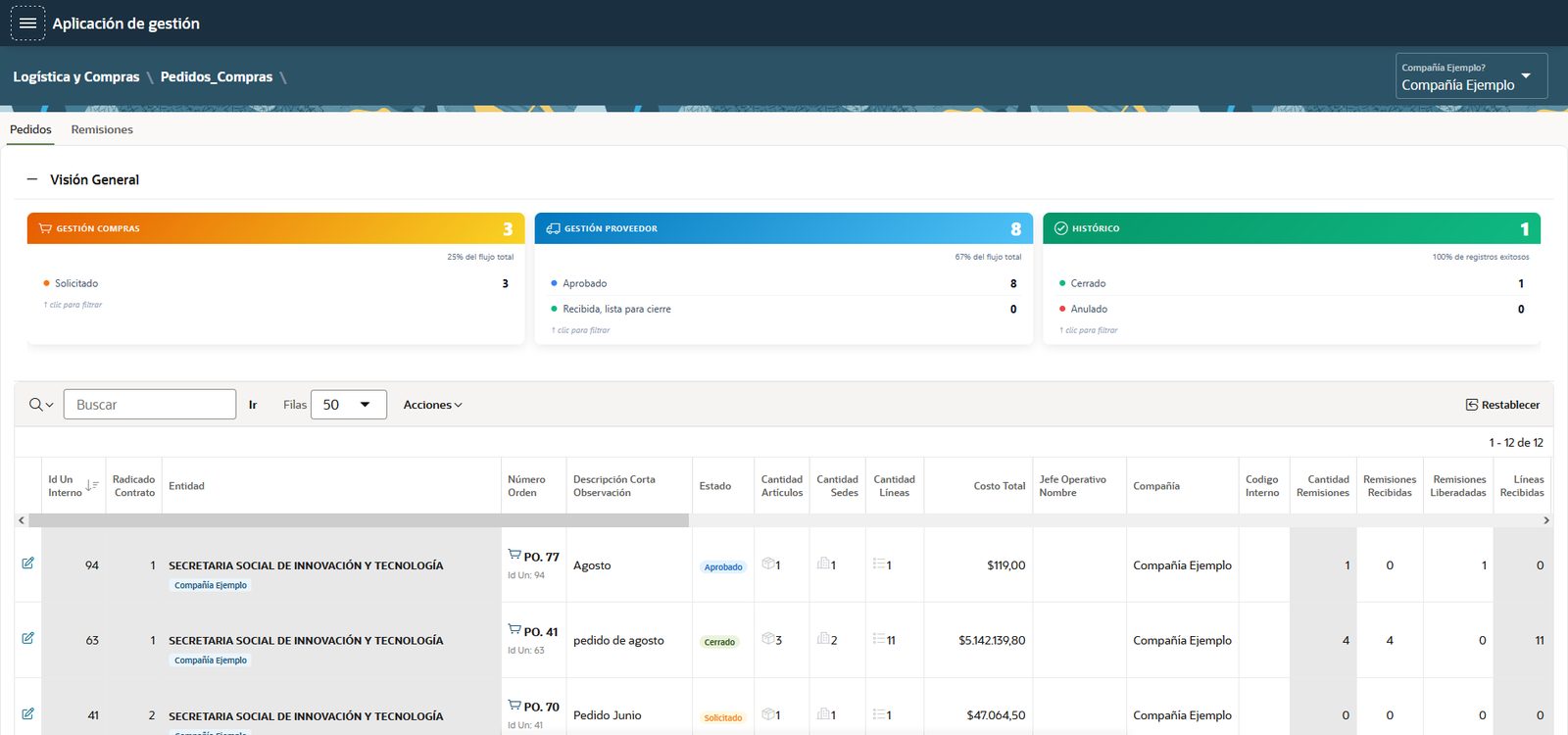Screen dimensions: 1568x735
Task: Filter by Solicitado status
Action: [x=275, y=283]
